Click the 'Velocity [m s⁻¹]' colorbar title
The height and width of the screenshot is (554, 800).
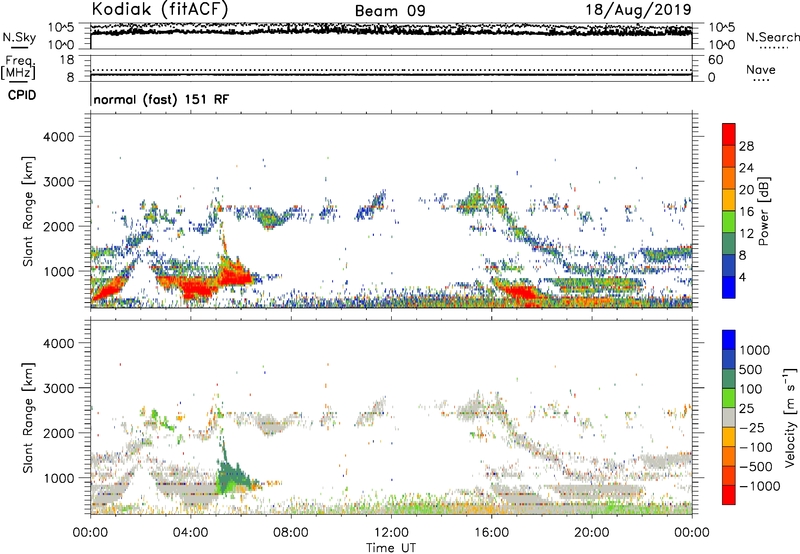790,417
